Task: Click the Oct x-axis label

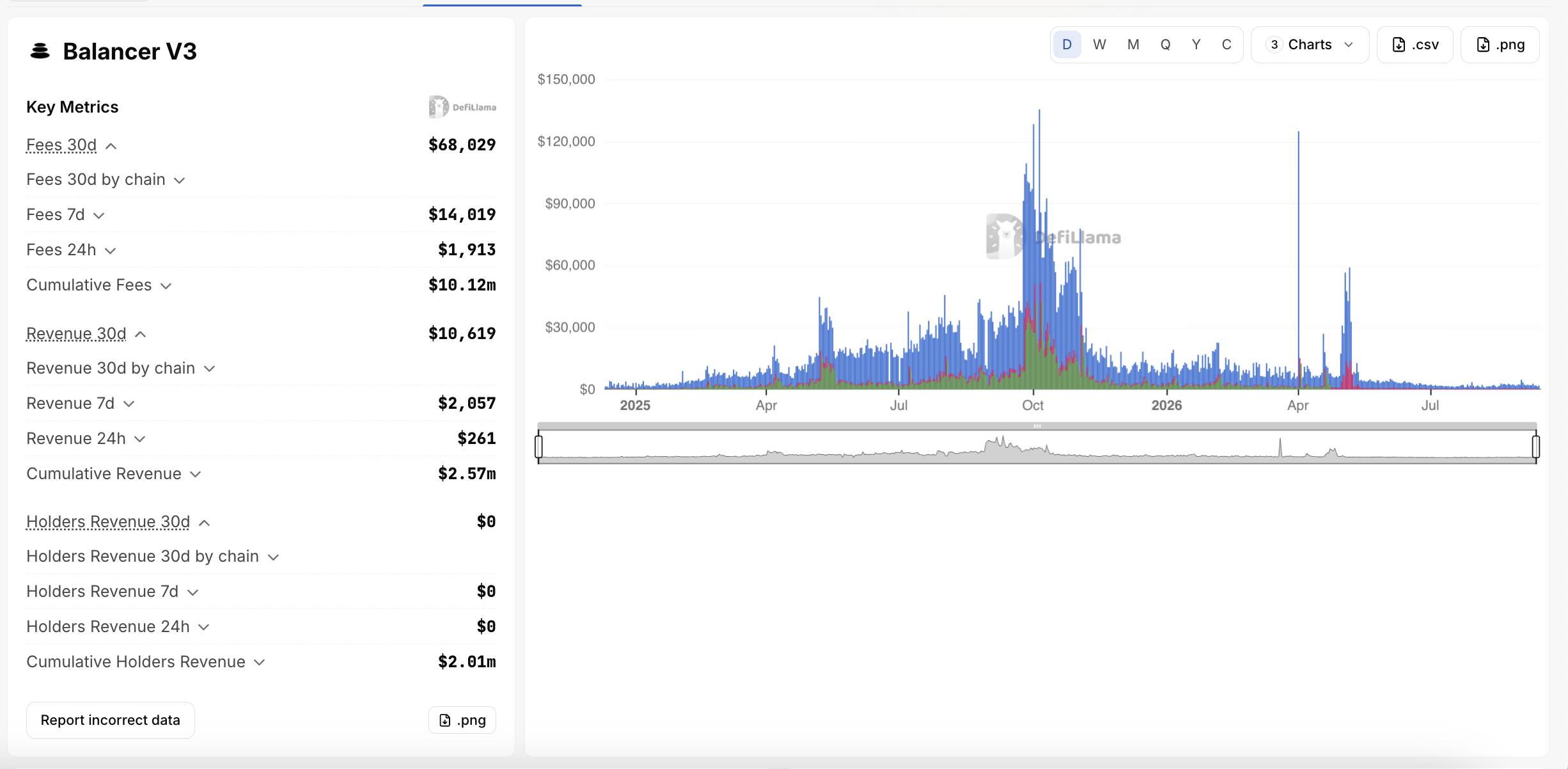Action: [1033, 406]
